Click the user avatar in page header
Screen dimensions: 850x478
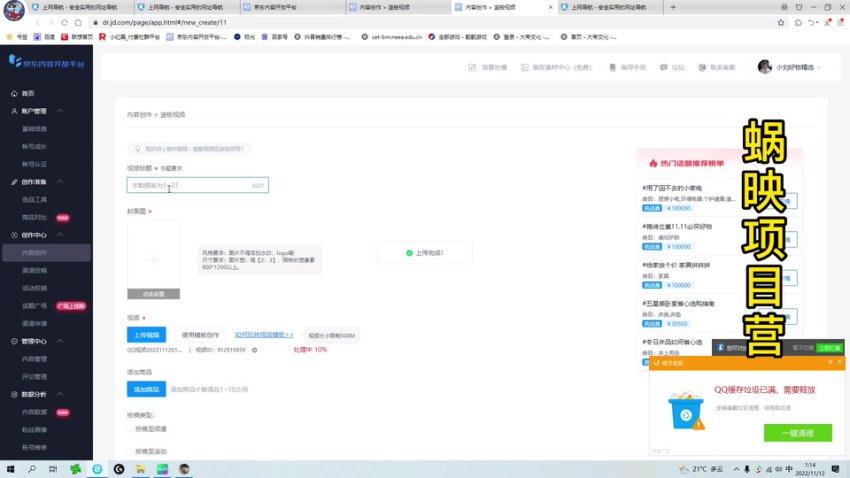pos(765,67)
